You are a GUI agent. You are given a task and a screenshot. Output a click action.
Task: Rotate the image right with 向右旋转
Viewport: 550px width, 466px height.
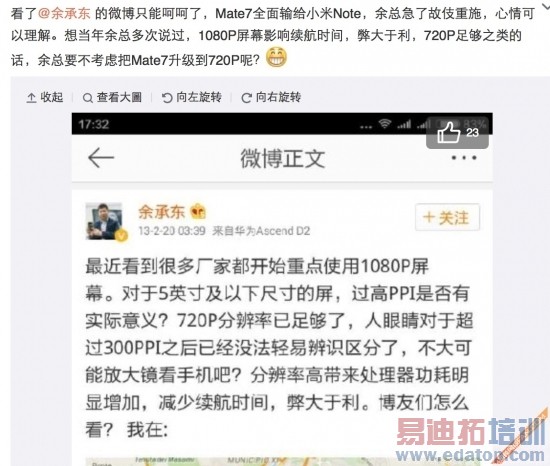pos(271,97)
